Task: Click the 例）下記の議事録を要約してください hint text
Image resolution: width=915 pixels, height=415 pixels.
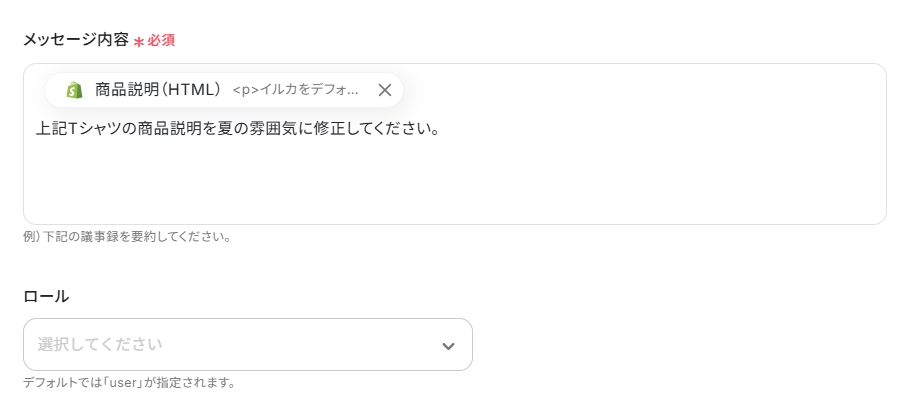Action: tap(127, 237)
